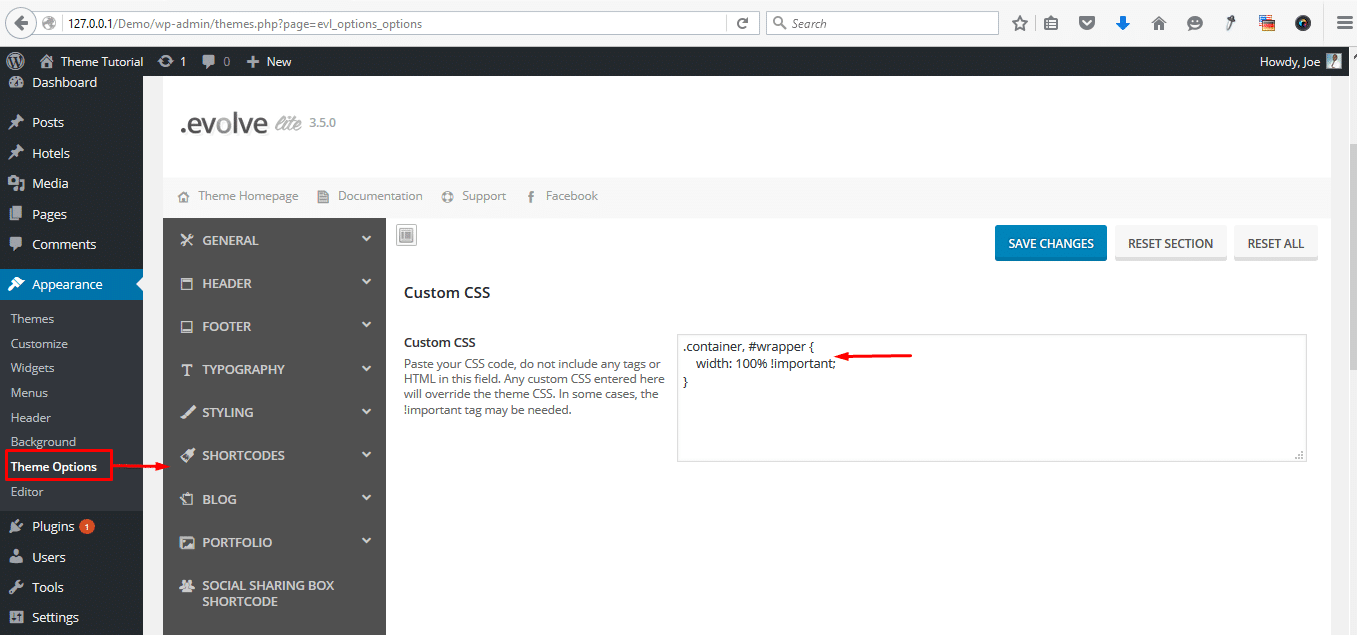Image resolution: width=1357 pixels, height=635 pixels.
Task: Click the WordPress logo in admin bar
Action: (14, 61)
